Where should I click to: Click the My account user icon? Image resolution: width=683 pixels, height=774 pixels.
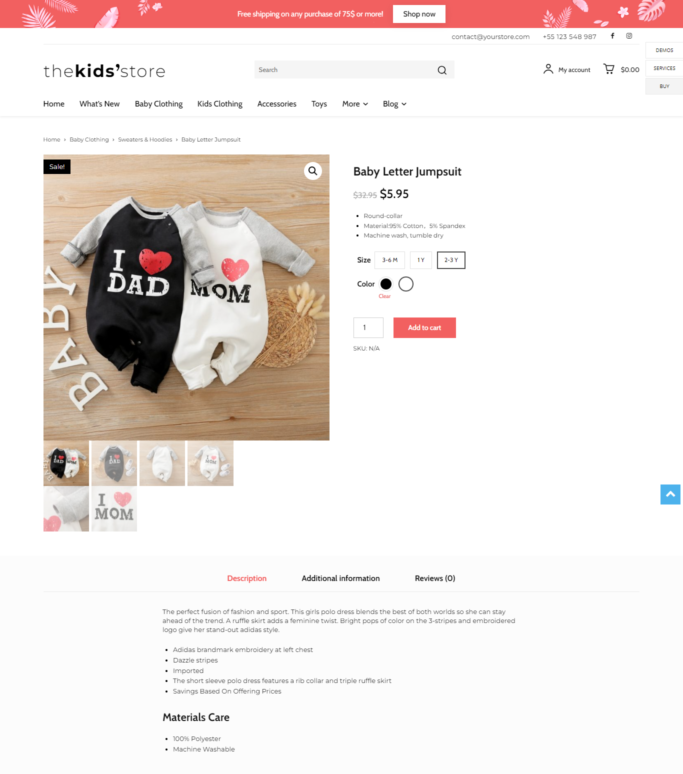click(548, 69)
